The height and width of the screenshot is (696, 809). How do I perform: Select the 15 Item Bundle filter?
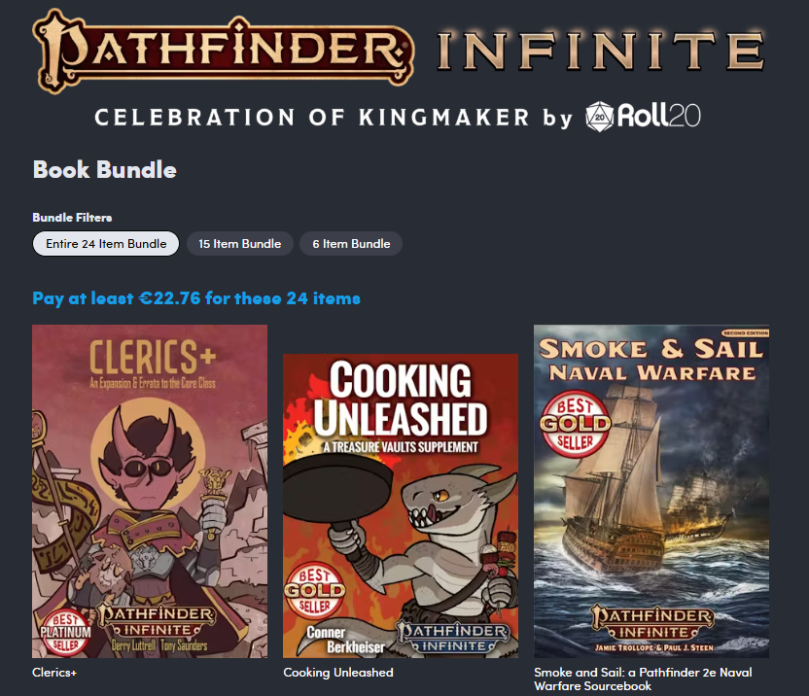click(240, 244)
